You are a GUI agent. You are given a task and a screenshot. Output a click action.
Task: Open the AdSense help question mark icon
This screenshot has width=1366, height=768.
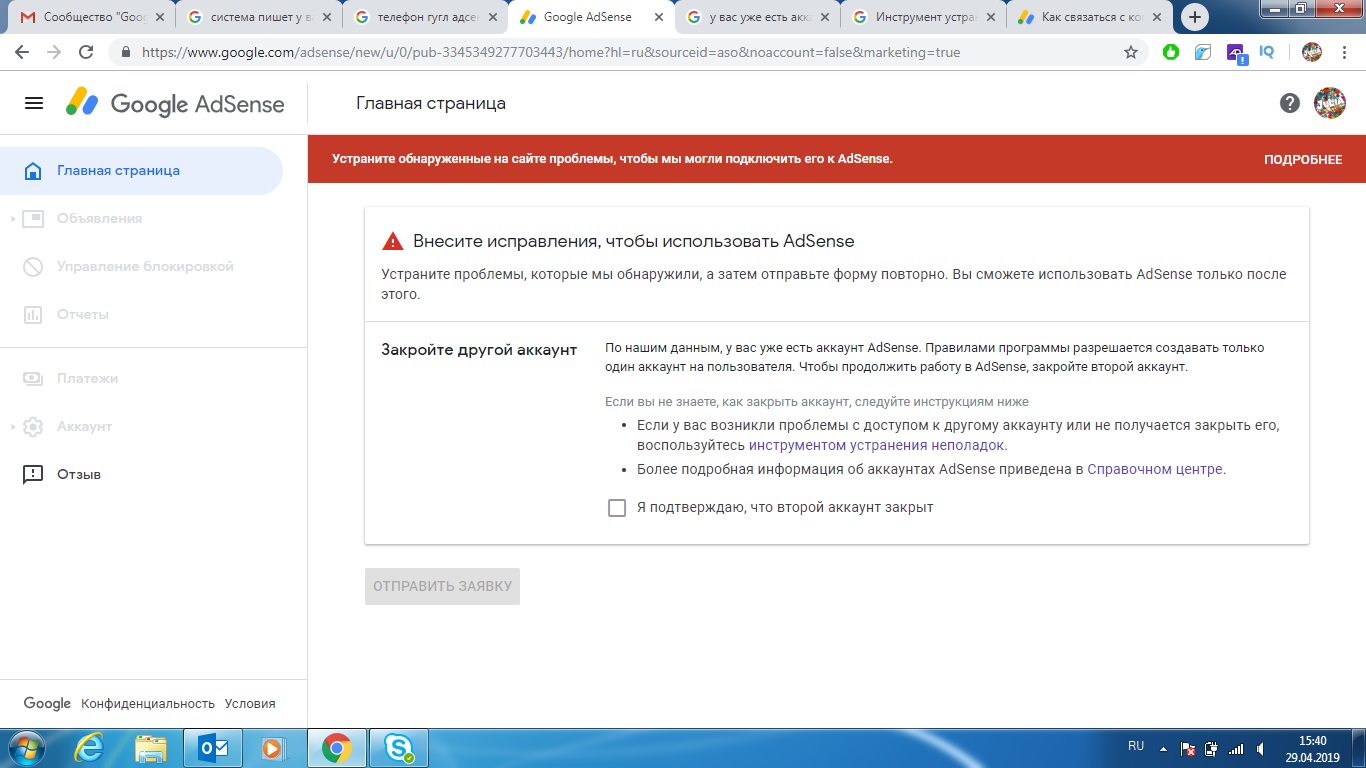click(x=1290, y=103)
